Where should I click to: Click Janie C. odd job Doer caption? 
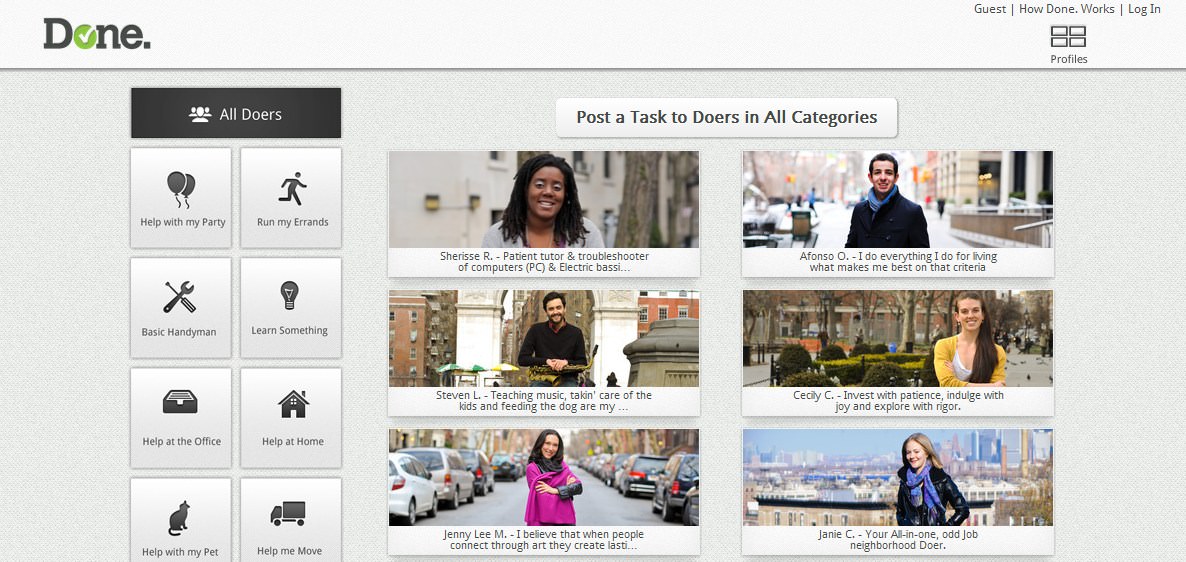(898, 540)
